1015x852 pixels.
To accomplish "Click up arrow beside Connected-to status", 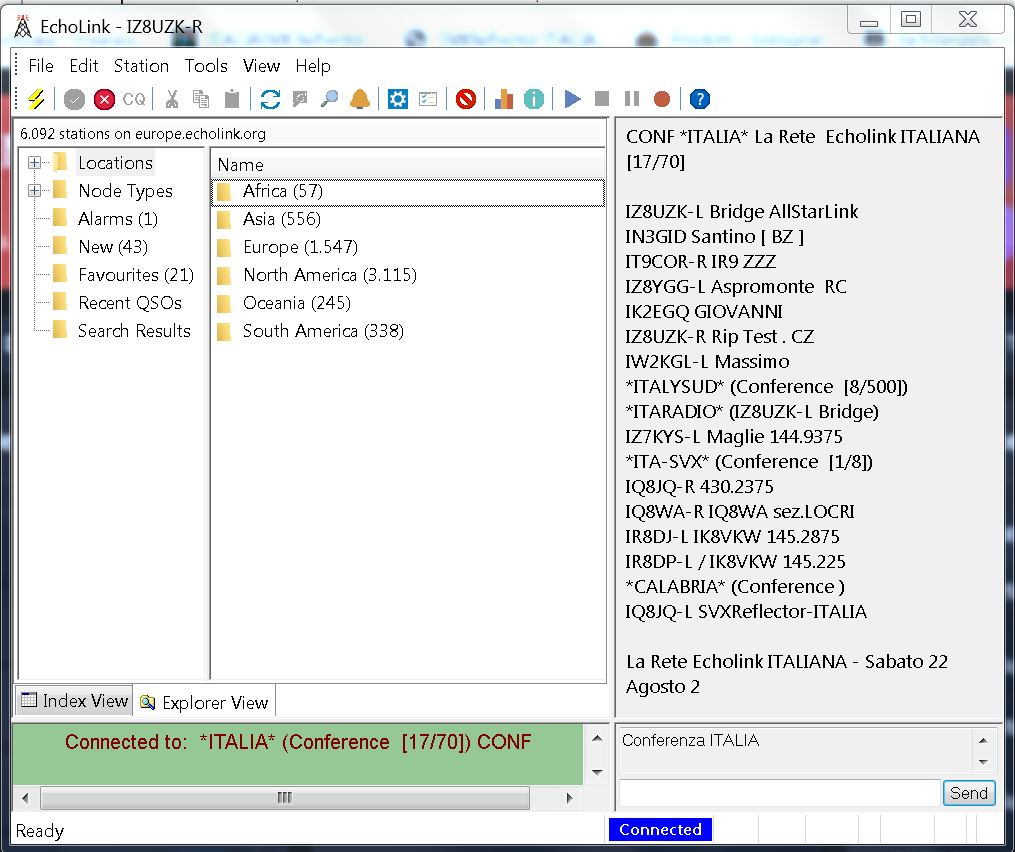I will click(x=597, y=738).
